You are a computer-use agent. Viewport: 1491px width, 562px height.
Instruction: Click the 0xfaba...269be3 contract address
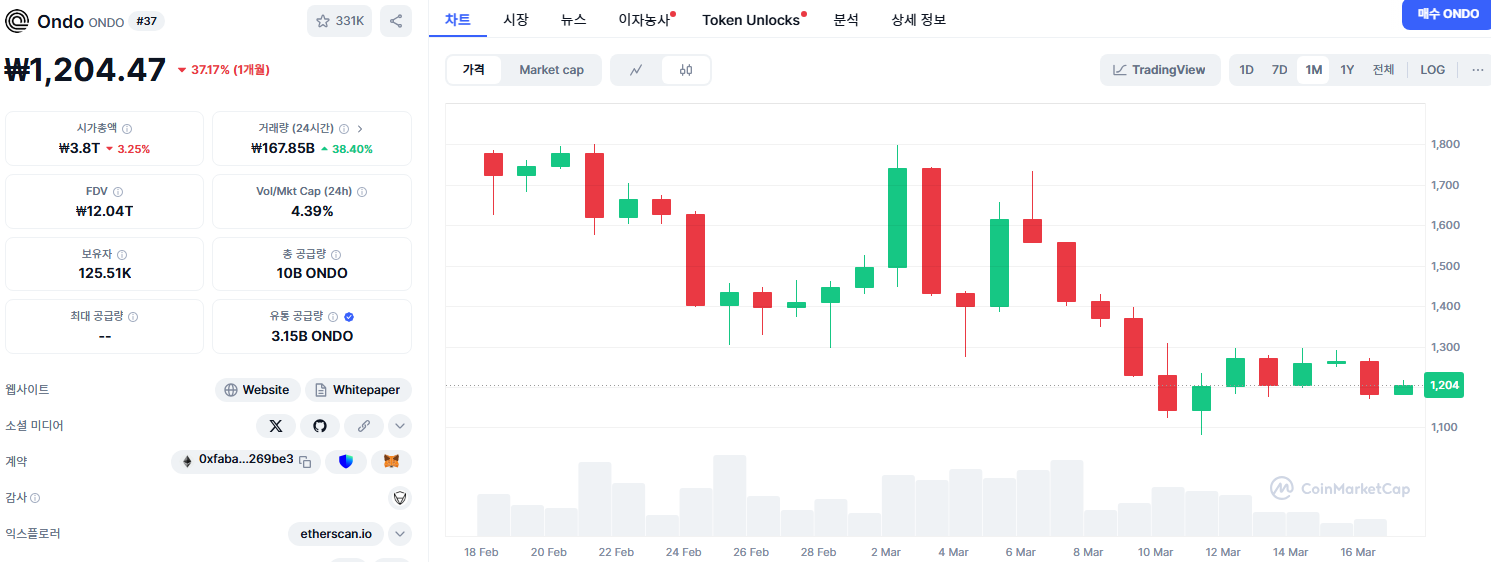click(246, 460)
